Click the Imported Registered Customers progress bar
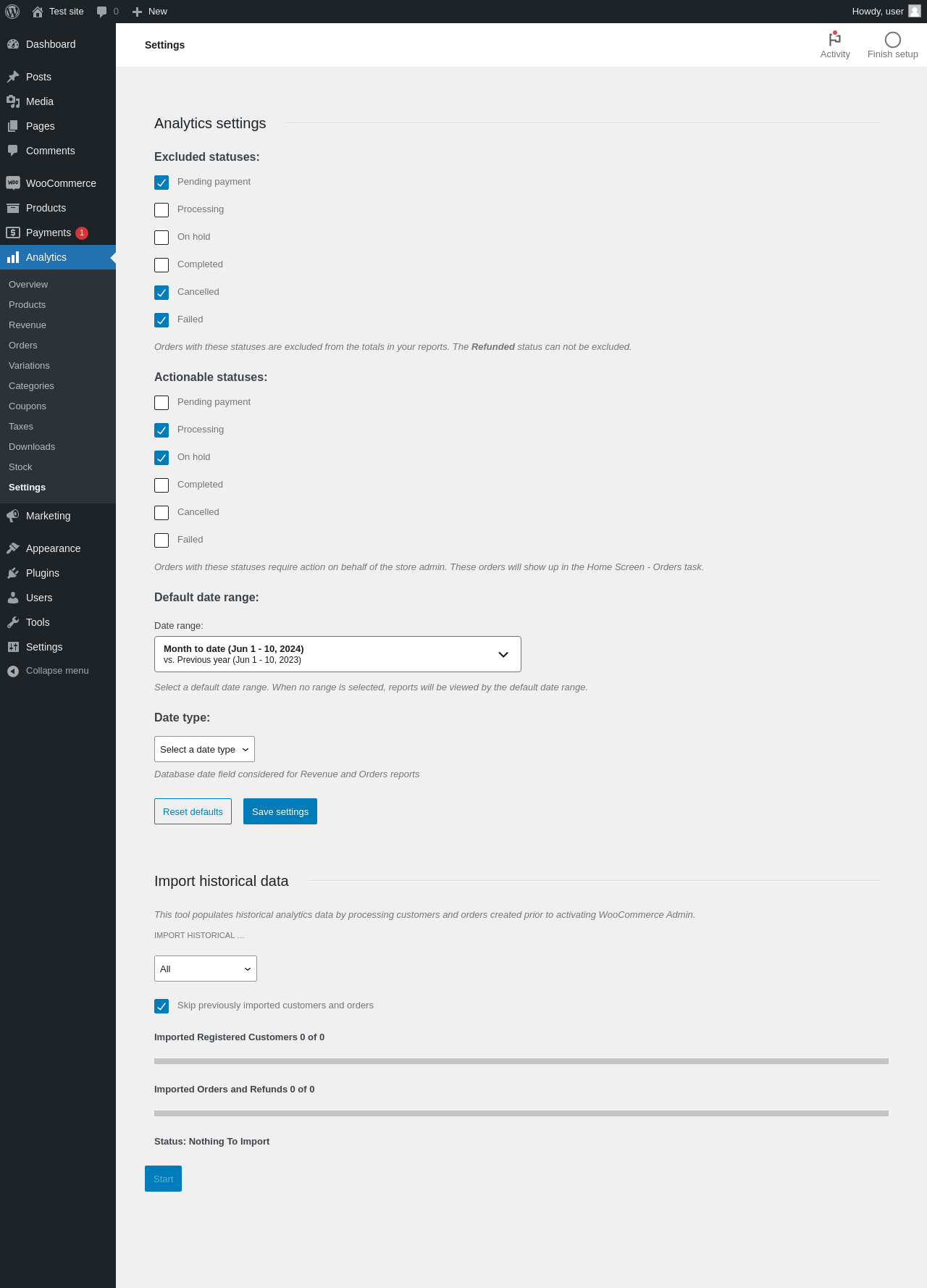927x1288 pixels. tap(521, 1061)
